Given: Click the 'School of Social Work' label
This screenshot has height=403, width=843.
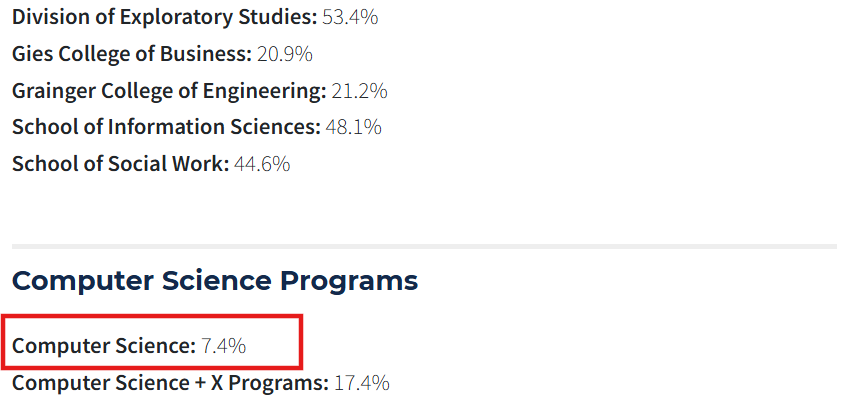Looking at the screenshot, I should point(120,163).
